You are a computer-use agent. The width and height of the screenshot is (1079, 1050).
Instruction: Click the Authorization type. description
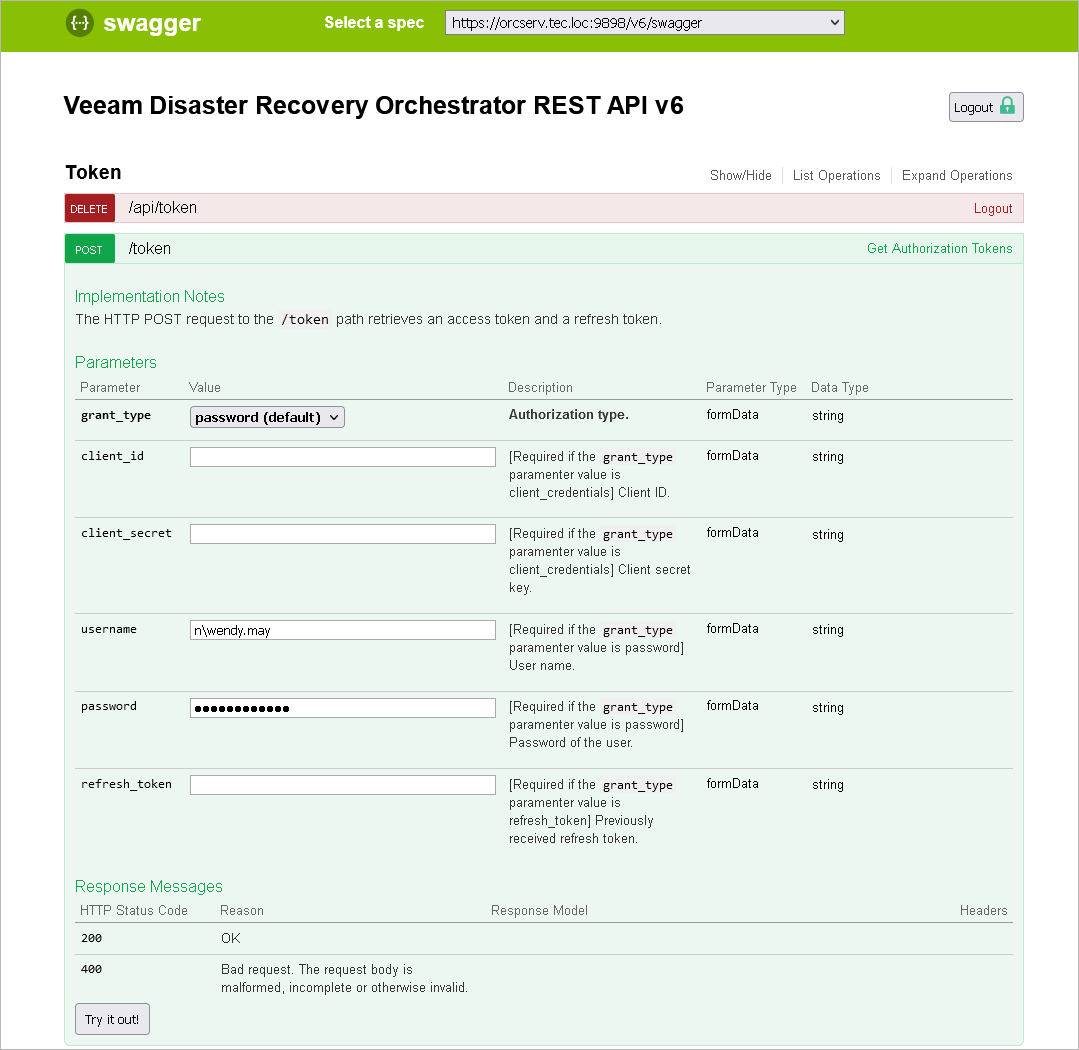[568, 414]
